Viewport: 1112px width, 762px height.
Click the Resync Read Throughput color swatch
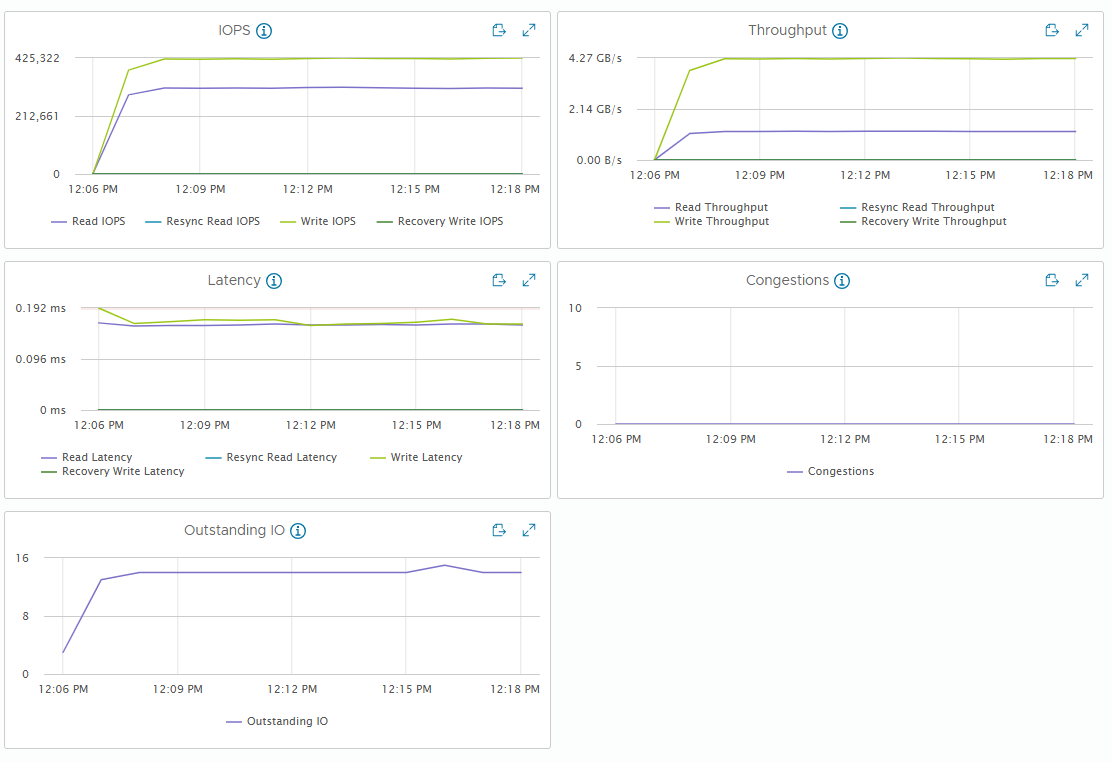[x=847, y=208]
